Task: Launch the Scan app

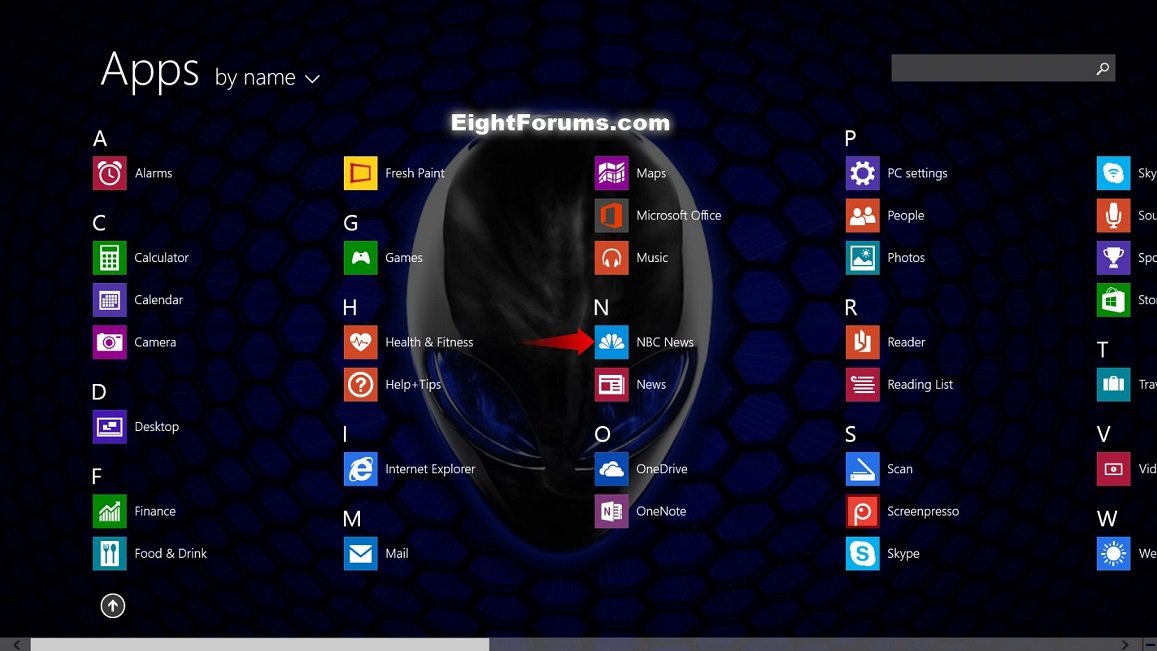Action: pos(863,469)
